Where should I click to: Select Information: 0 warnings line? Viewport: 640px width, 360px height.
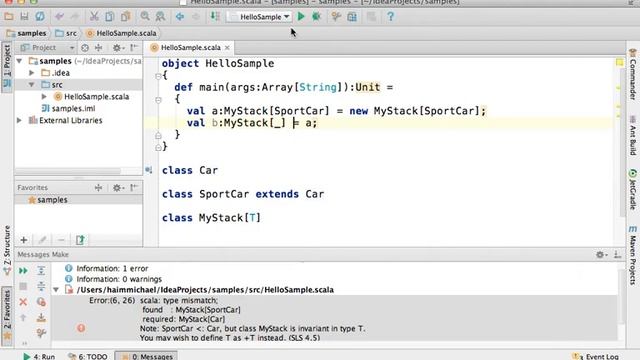(x=119, y=279)
